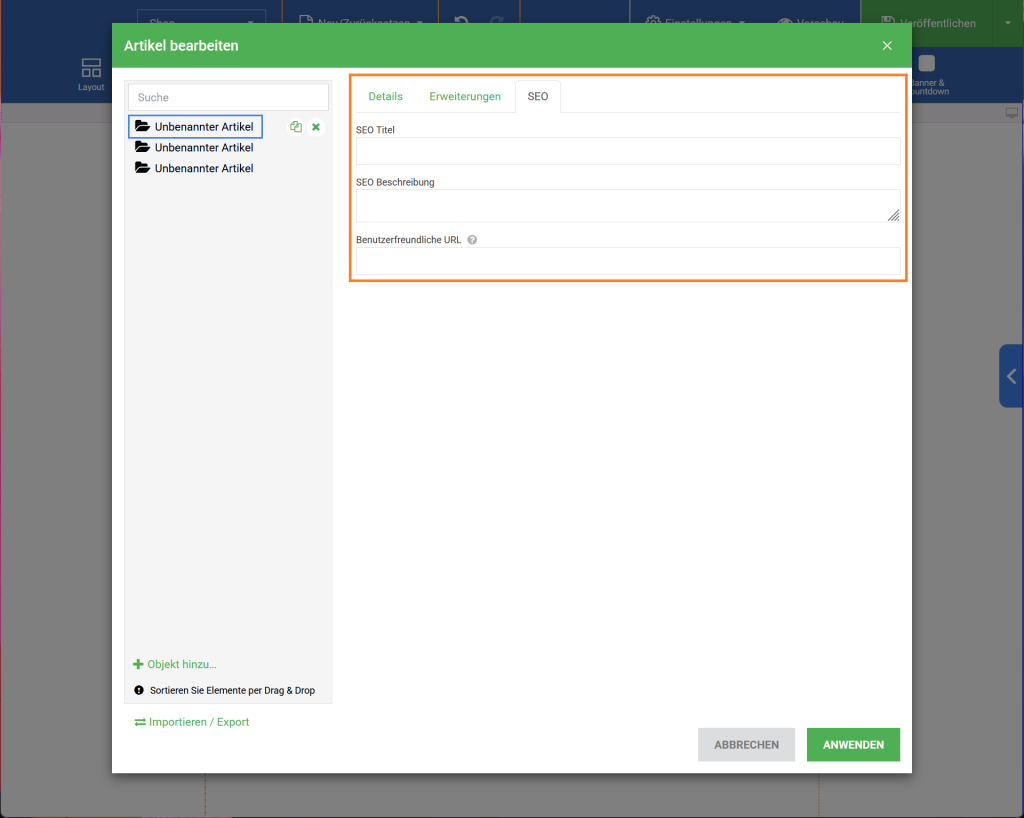The height and width of the screenshot is (818, 1024).
Task: Click the desktop monitor view icon
Action: point(1011,113)
